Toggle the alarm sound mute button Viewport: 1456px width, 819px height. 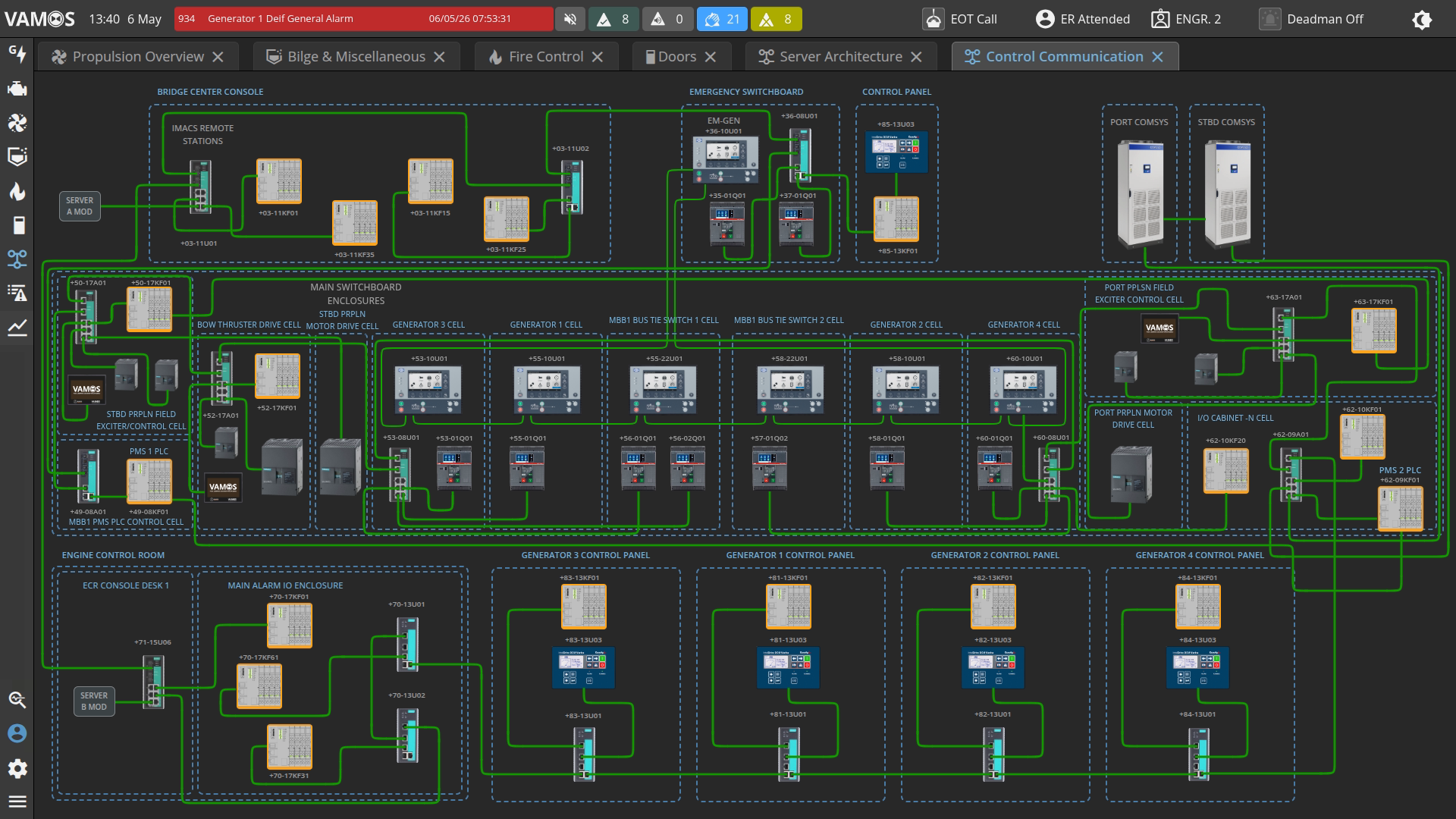570,19
